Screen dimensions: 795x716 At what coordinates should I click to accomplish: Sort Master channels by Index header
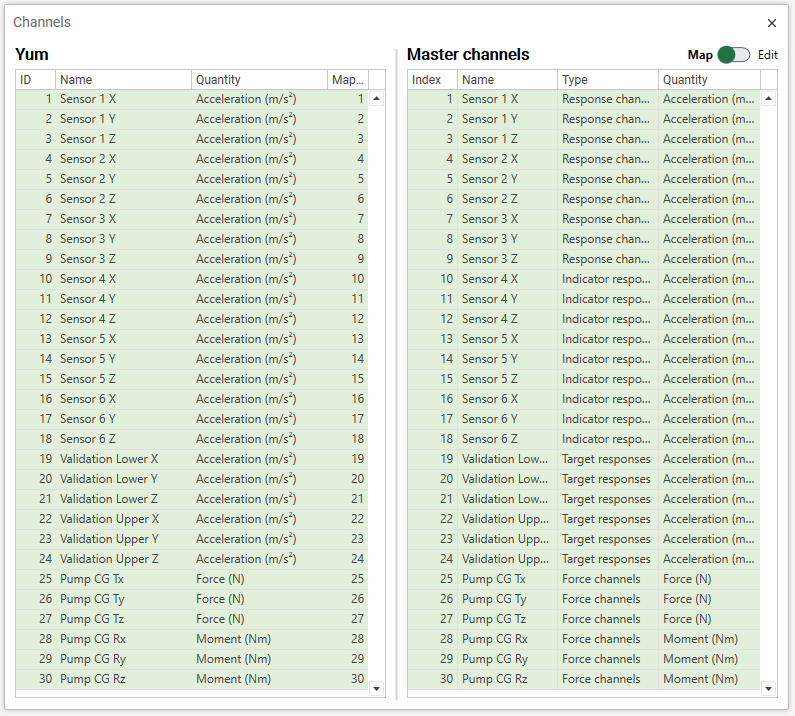tap(431, 80)
